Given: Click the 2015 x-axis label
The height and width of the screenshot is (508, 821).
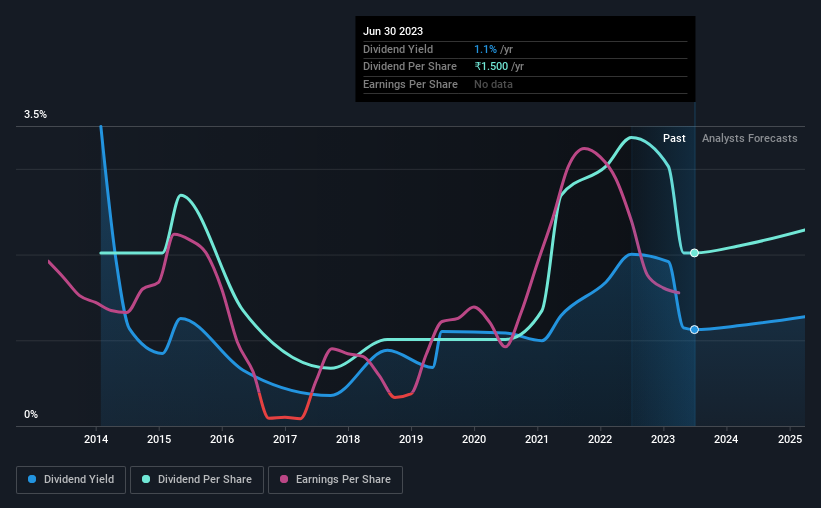Looking at the screenshot, I should point(159,439).
